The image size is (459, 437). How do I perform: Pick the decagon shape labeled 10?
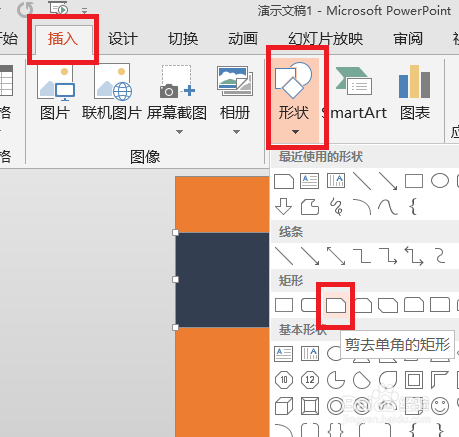284,380
